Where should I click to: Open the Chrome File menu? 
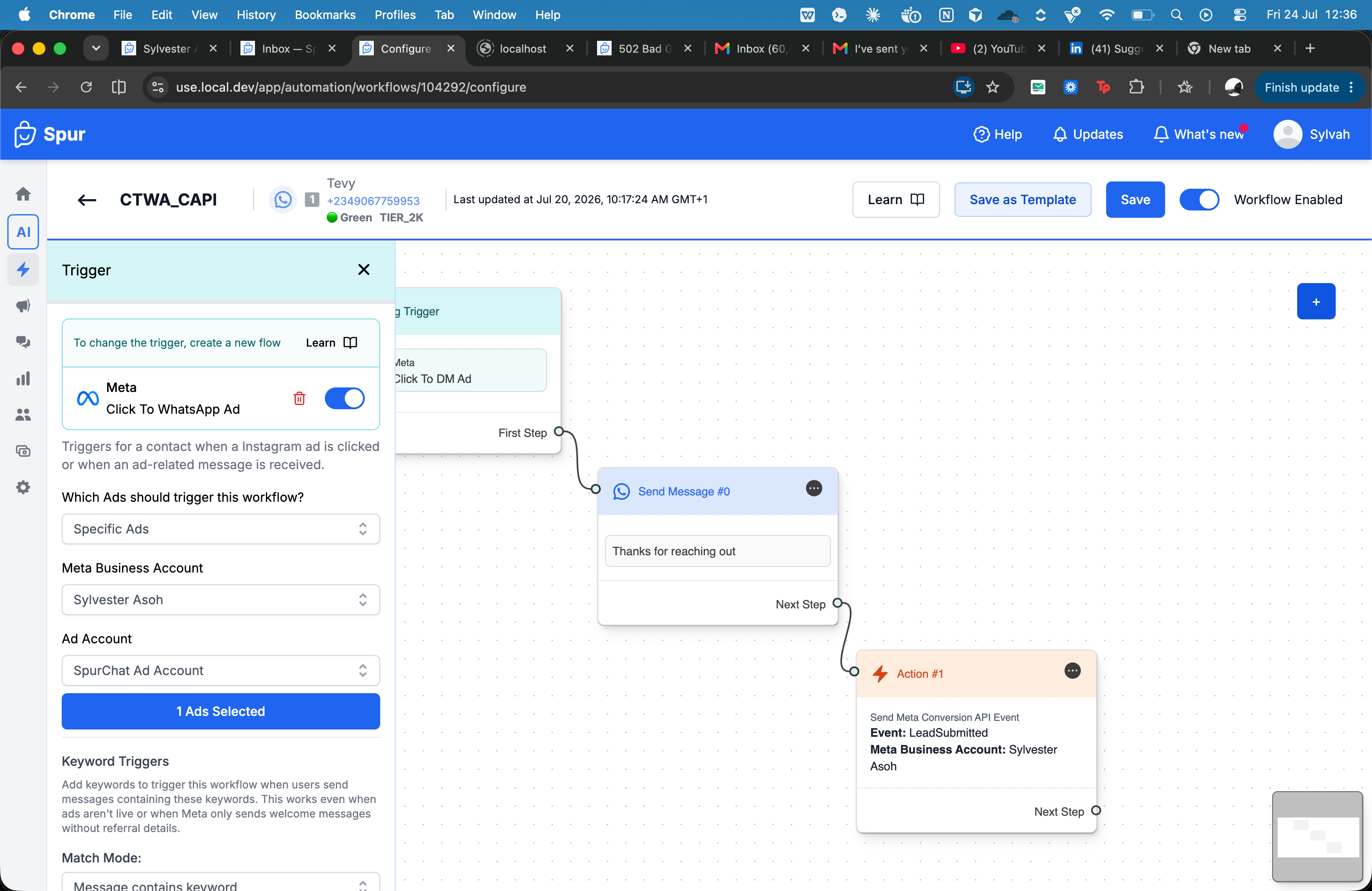[x=123, y=15]
